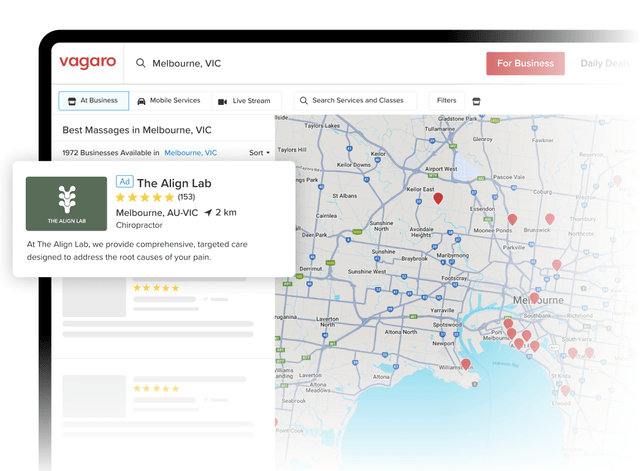Select the map pin near Williamstown
The image size is (640, 471).
tap(466, 364)
